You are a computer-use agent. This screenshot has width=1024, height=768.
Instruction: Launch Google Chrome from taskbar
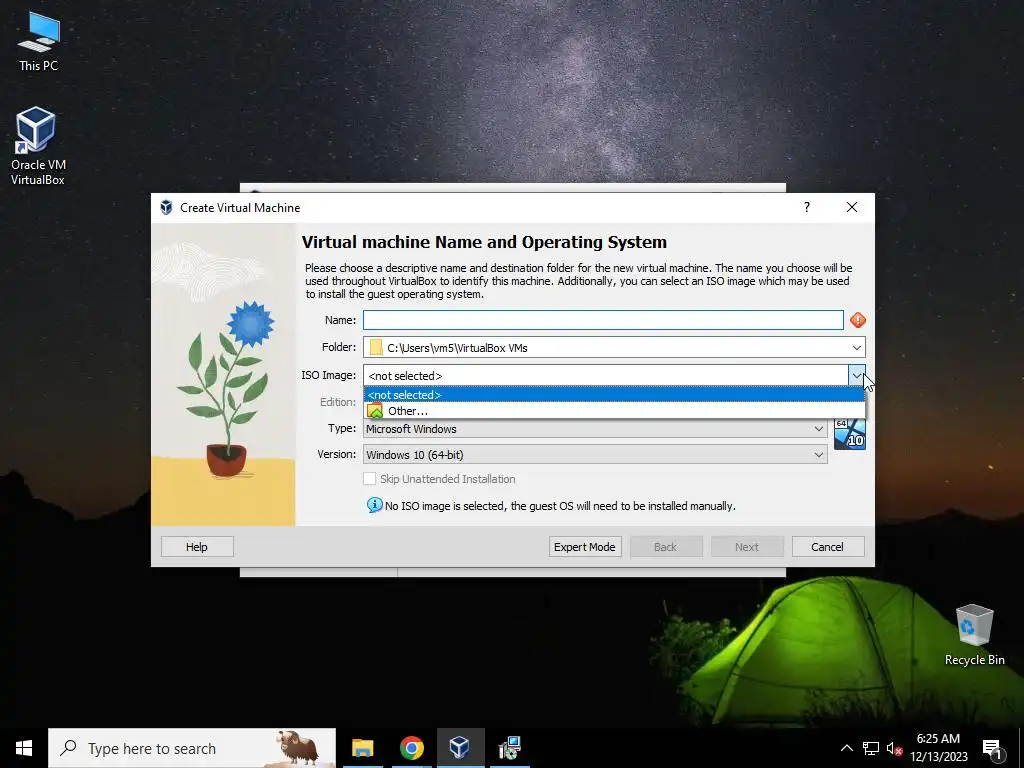[411, 748]
